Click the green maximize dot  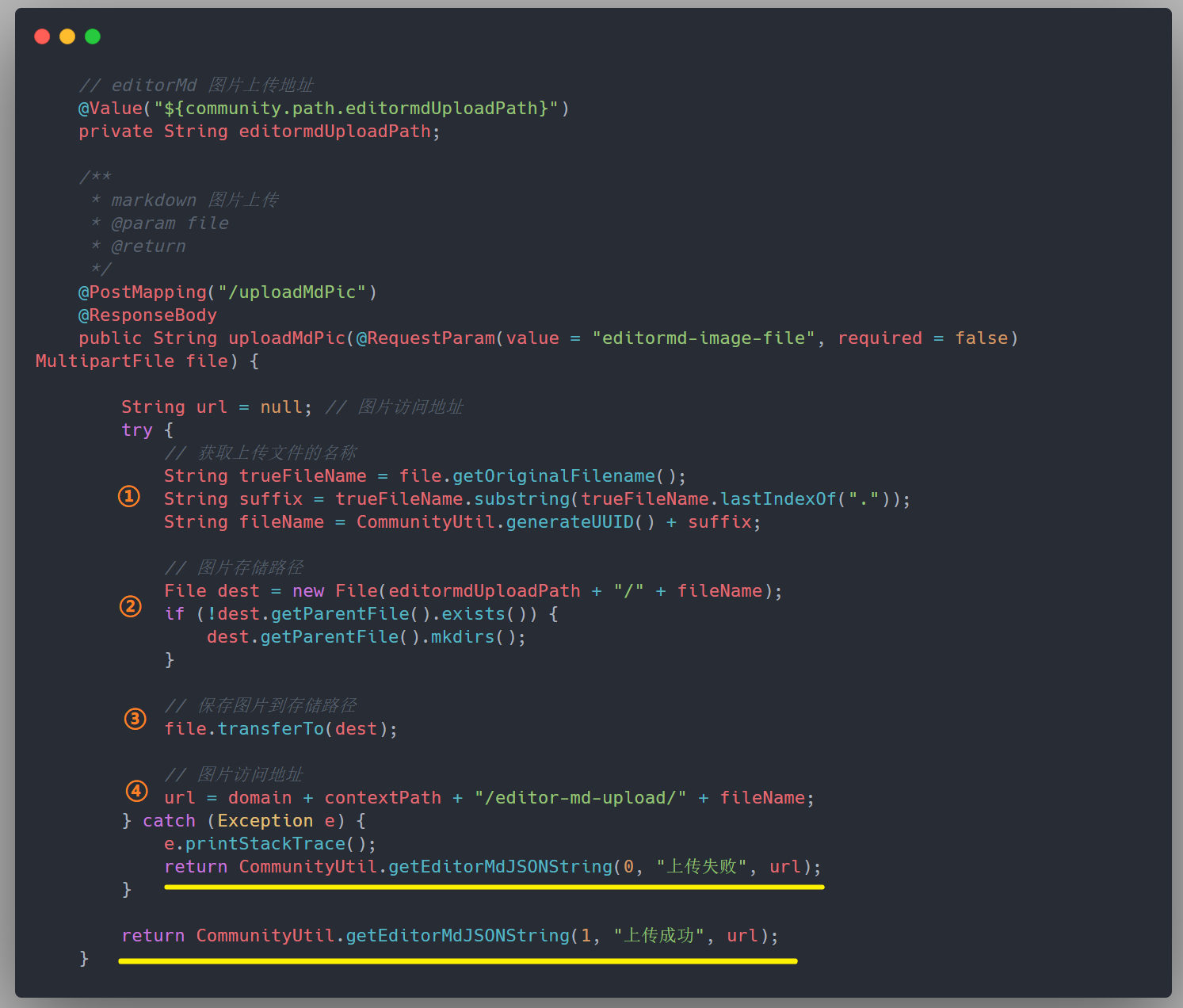pyautogui.click(x=93, y=36)
